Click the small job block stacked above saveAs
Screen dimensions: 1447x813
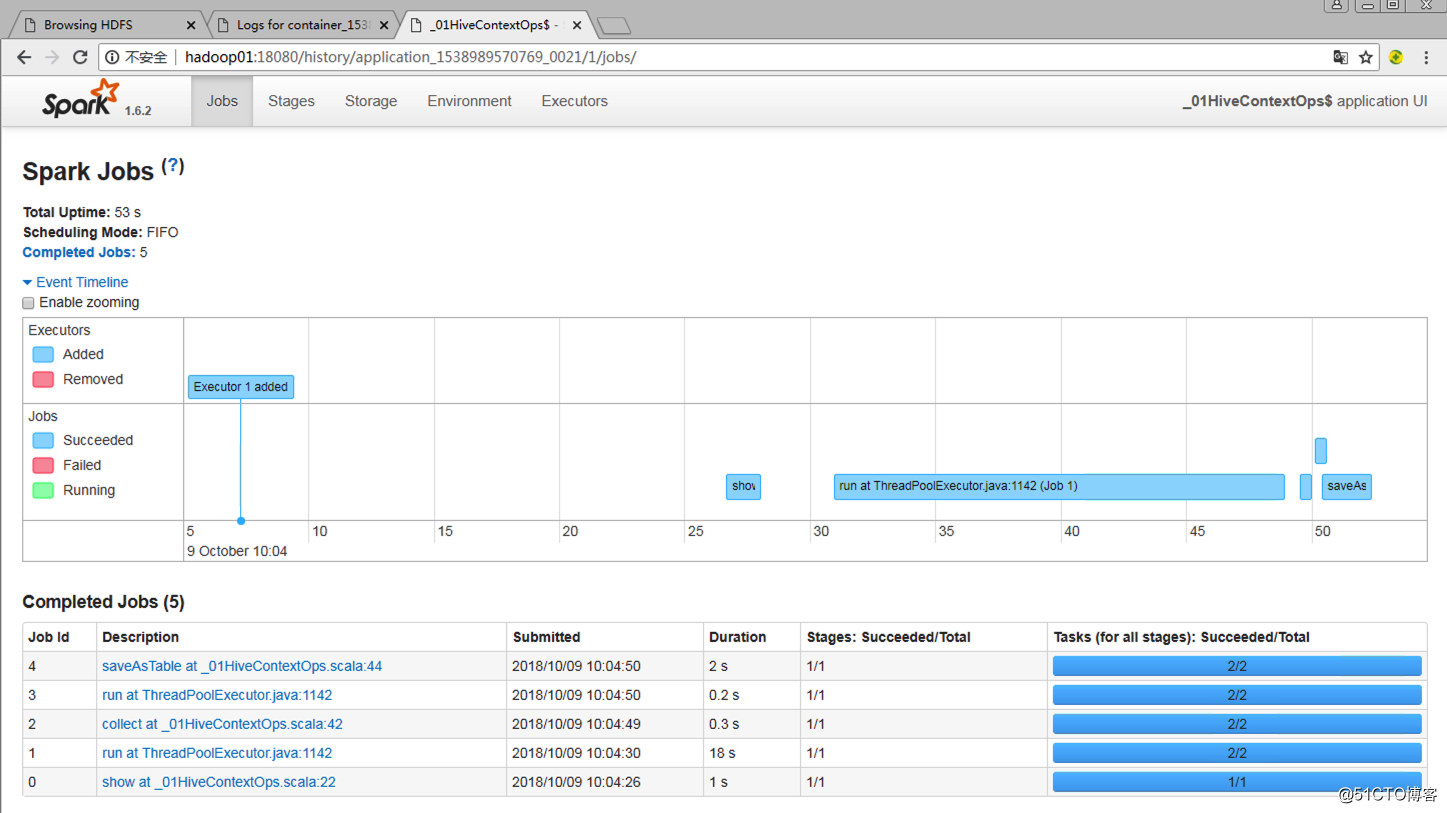click(1321, 451)
